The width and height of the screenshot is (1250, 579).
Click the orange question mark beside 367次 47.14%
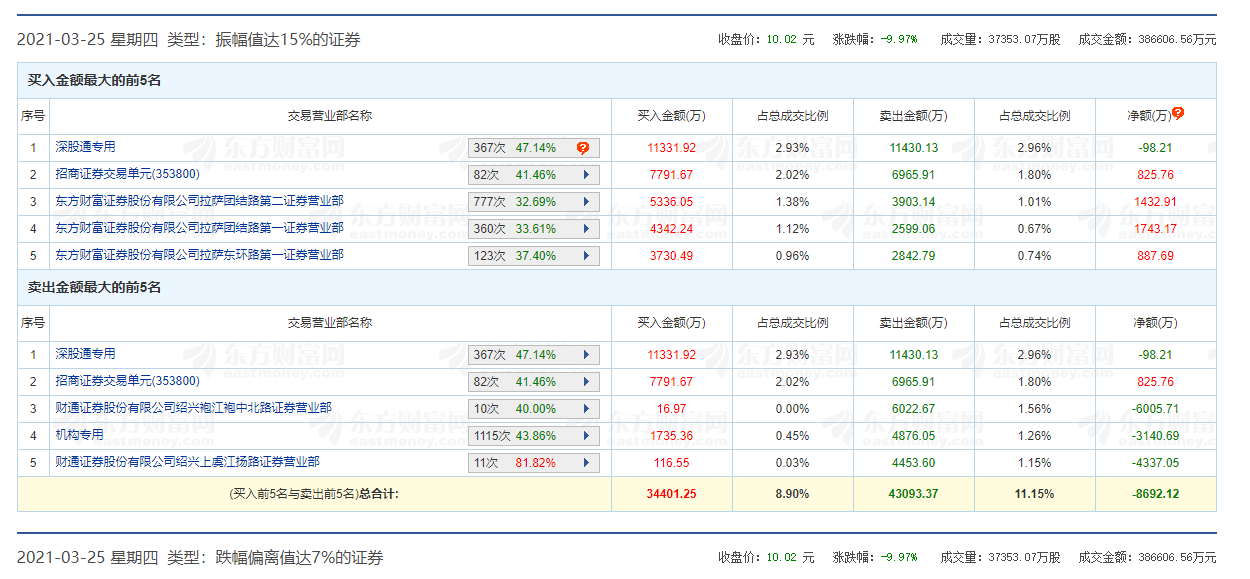point(583,148)
